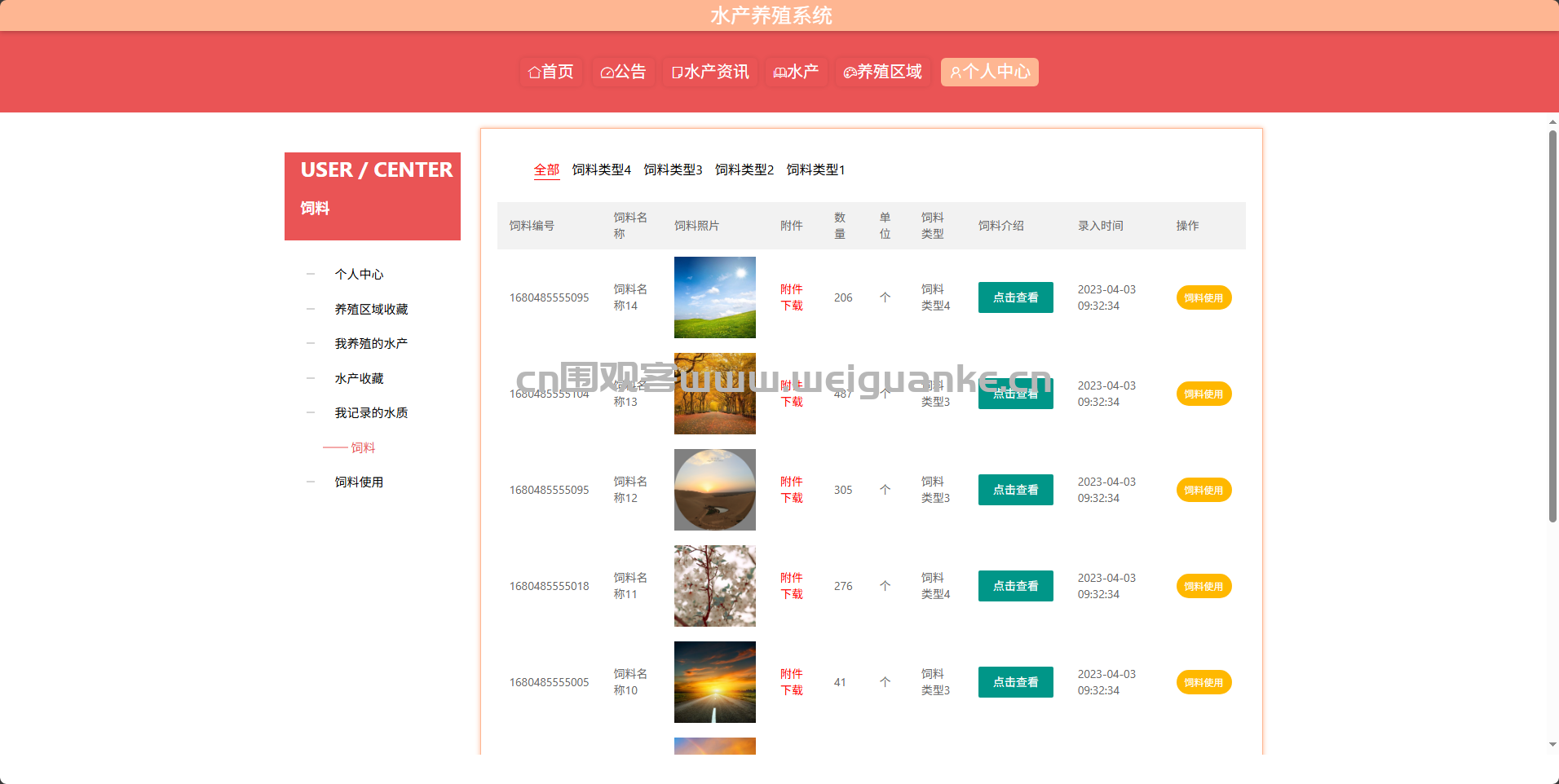Click quantity value 206
The image size is (1559, 784).
[843, 297]
